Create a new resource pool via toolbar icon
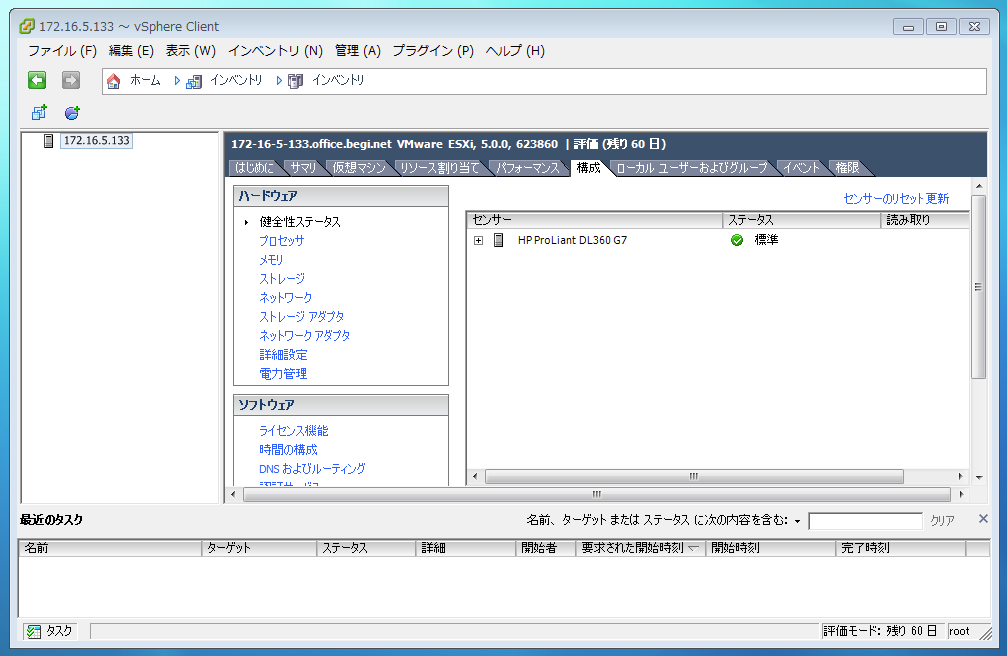This screenshot has width=1007, height=656. [x=72, y=113]
